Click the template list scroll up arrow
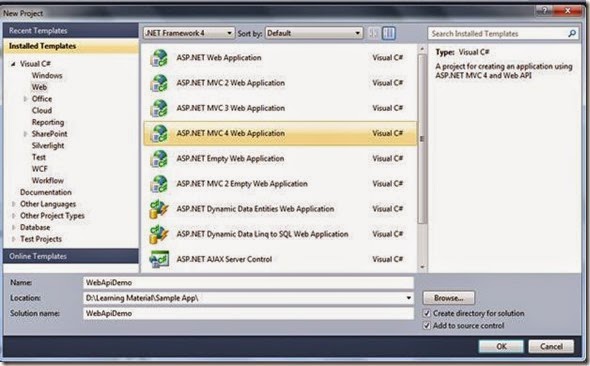 pos(422,49)
